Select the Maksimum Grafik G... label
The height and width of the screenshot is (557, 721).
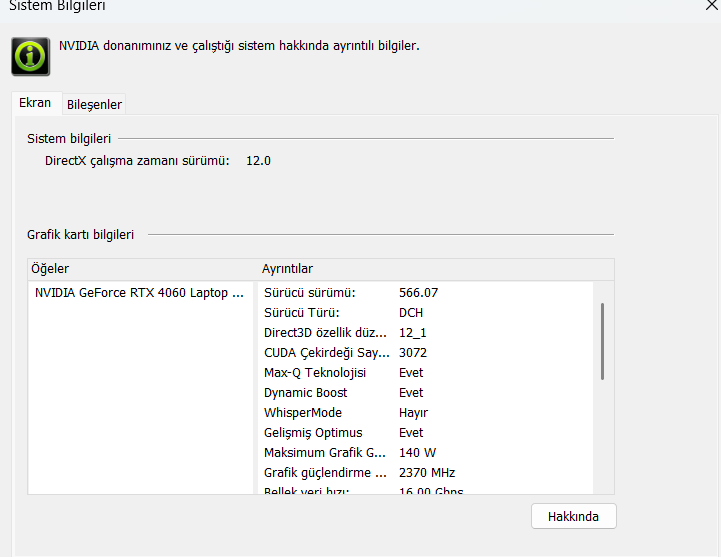coord(325,453)
